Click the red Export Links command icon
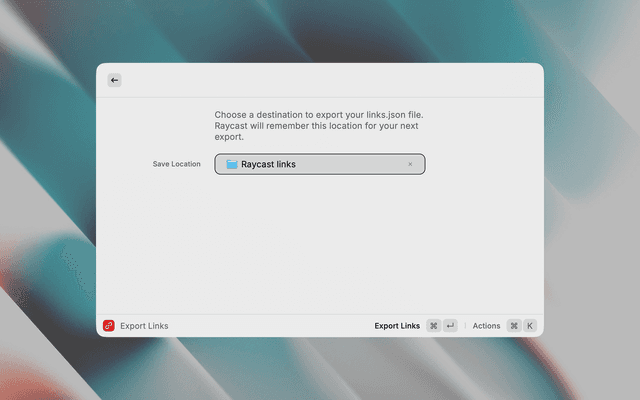Screen dimensions: 640x400 coord(109,326)
